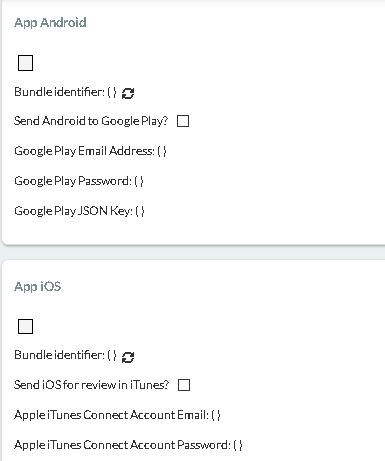Click the 'Send Android to Google Play?' label

[91, 121]
